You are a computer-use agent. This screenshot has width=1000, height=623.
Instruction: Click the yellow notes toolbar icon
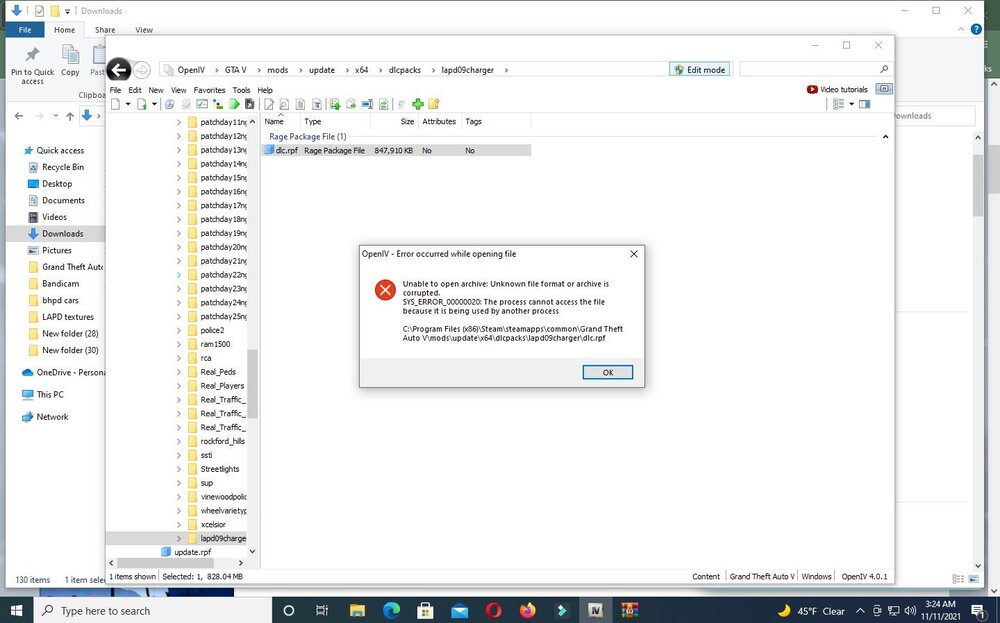tap(434, 104)
